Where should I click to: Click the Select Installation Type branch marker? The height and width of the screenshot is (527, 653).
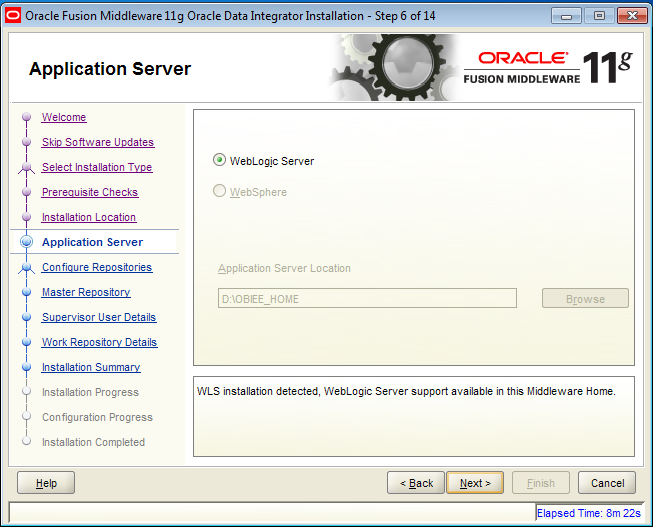[x=26, y=167]
